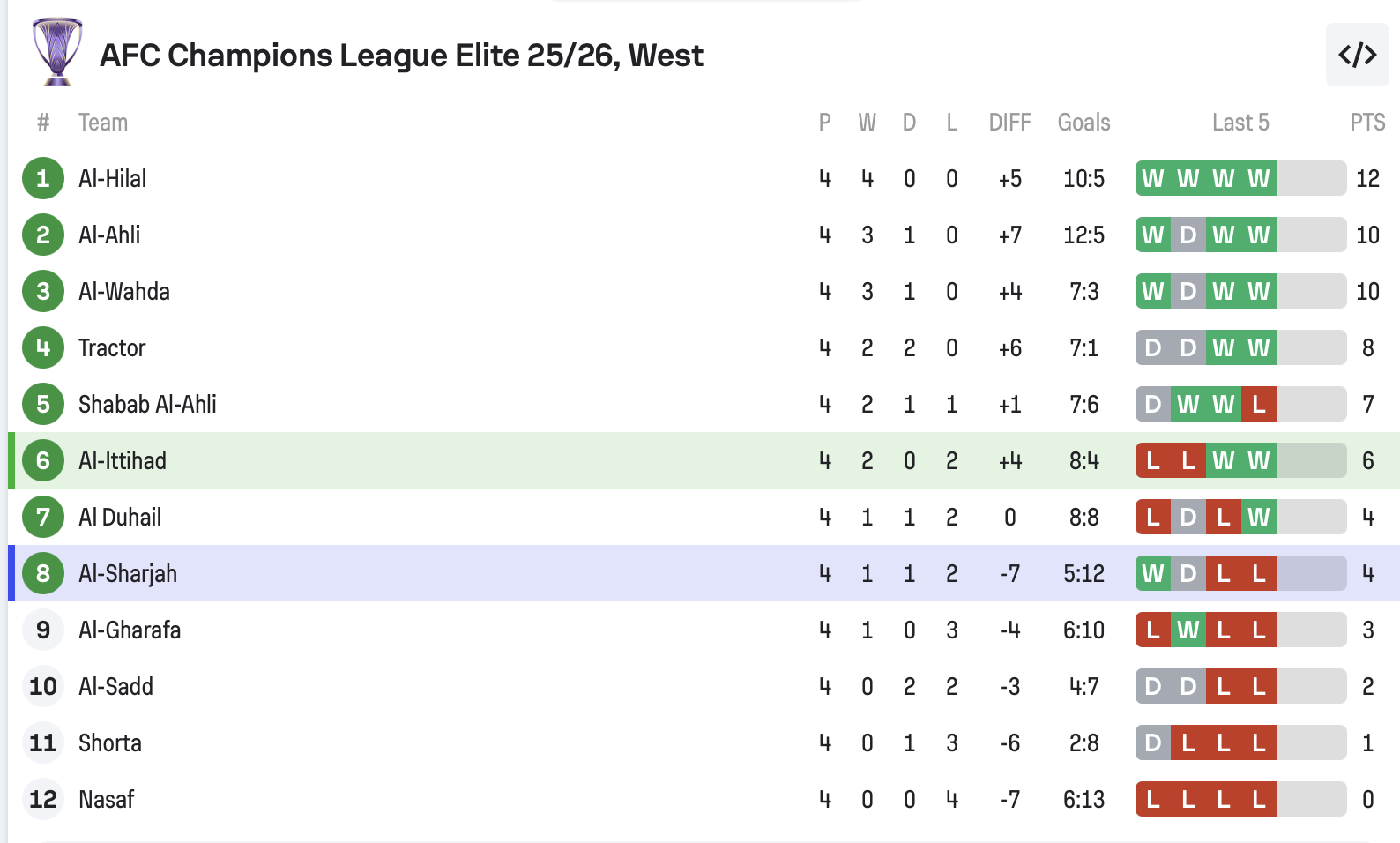Open the Al-Sadd team page
The image size is (1400, 843).
point(115,687)
